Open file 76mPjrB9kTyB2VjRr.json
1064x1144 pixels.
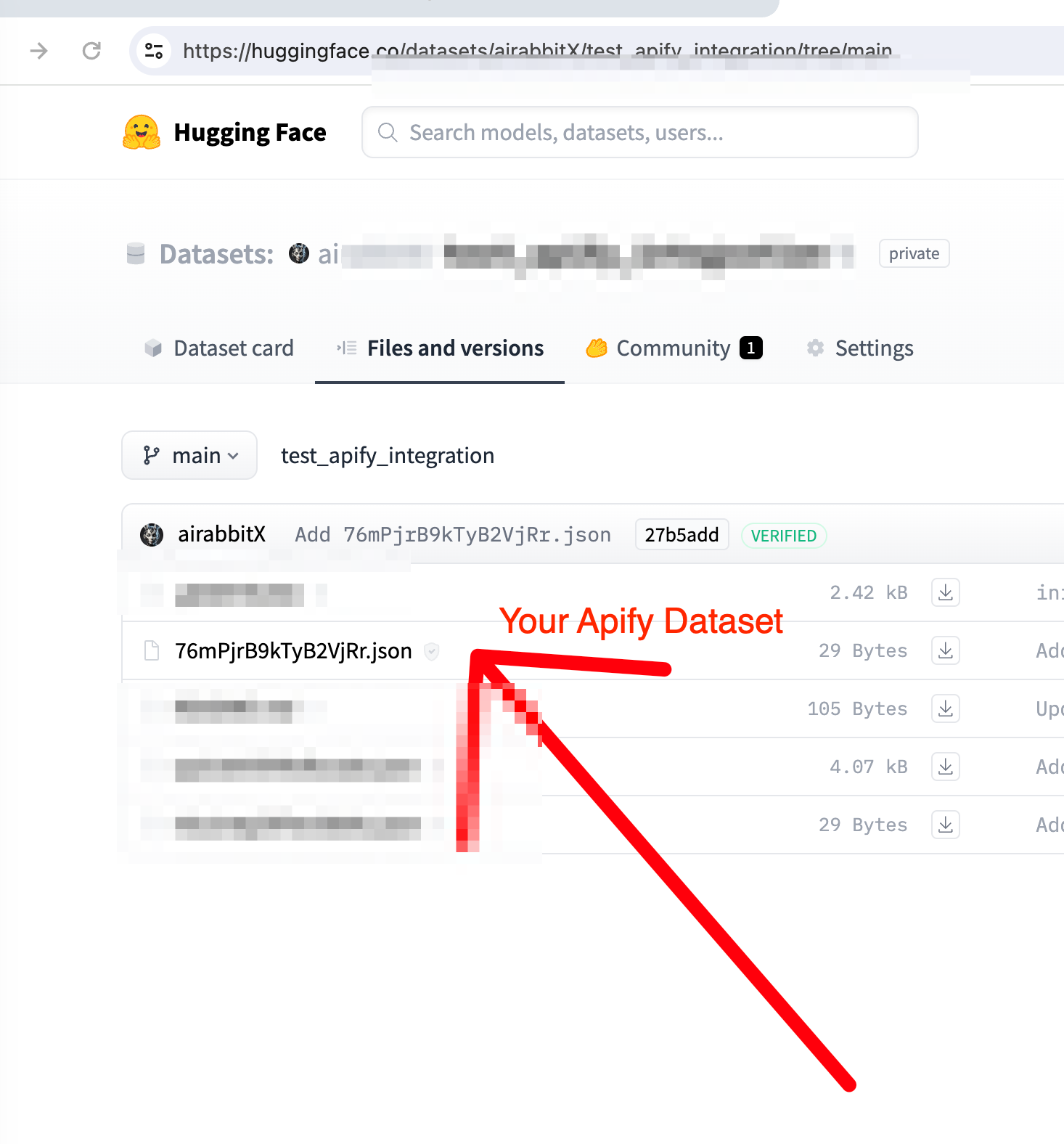[293, 650]
